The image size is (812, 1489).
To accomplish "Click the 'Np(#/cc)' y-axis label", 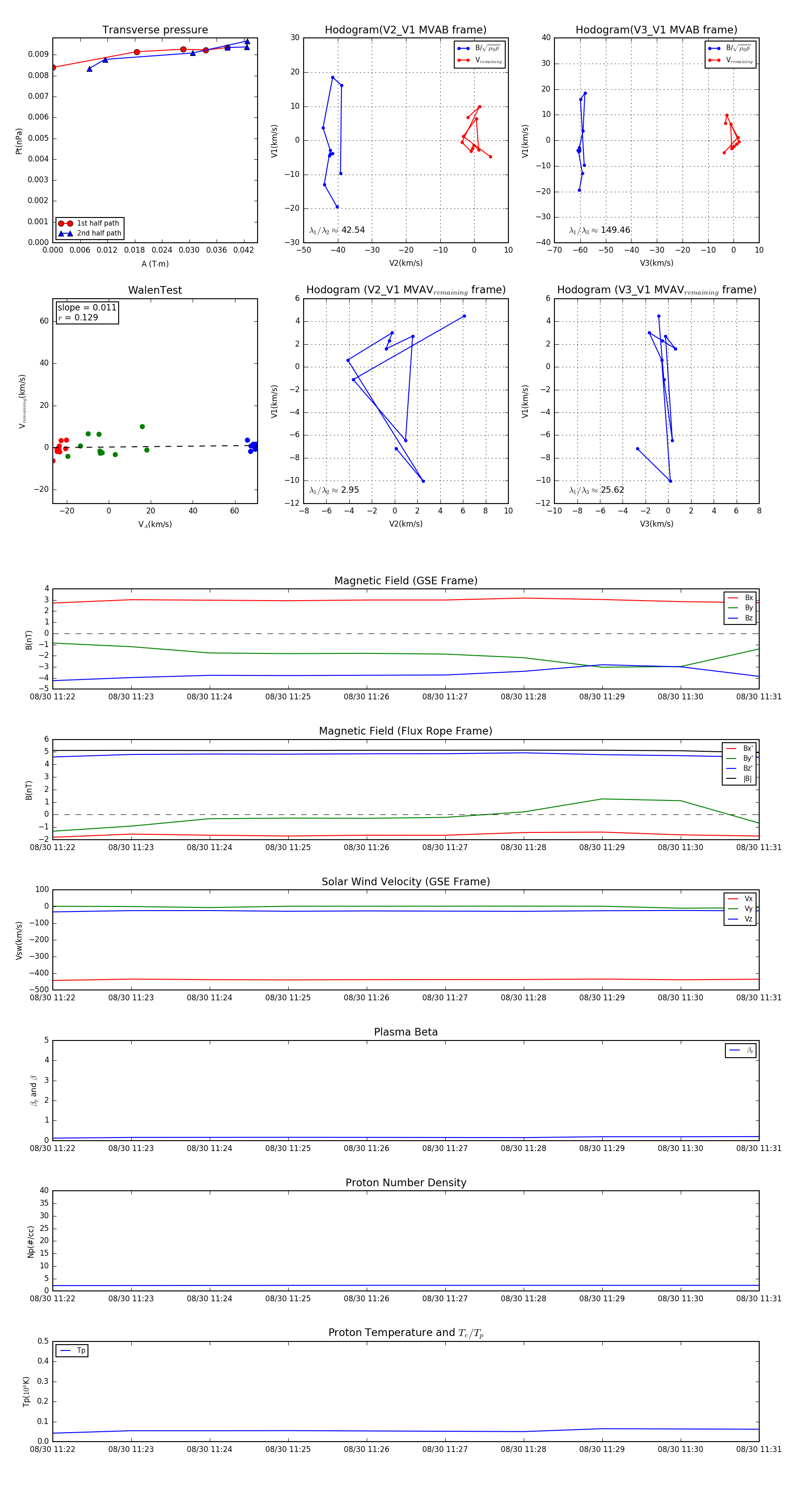I will click(x=31, y=1242).
